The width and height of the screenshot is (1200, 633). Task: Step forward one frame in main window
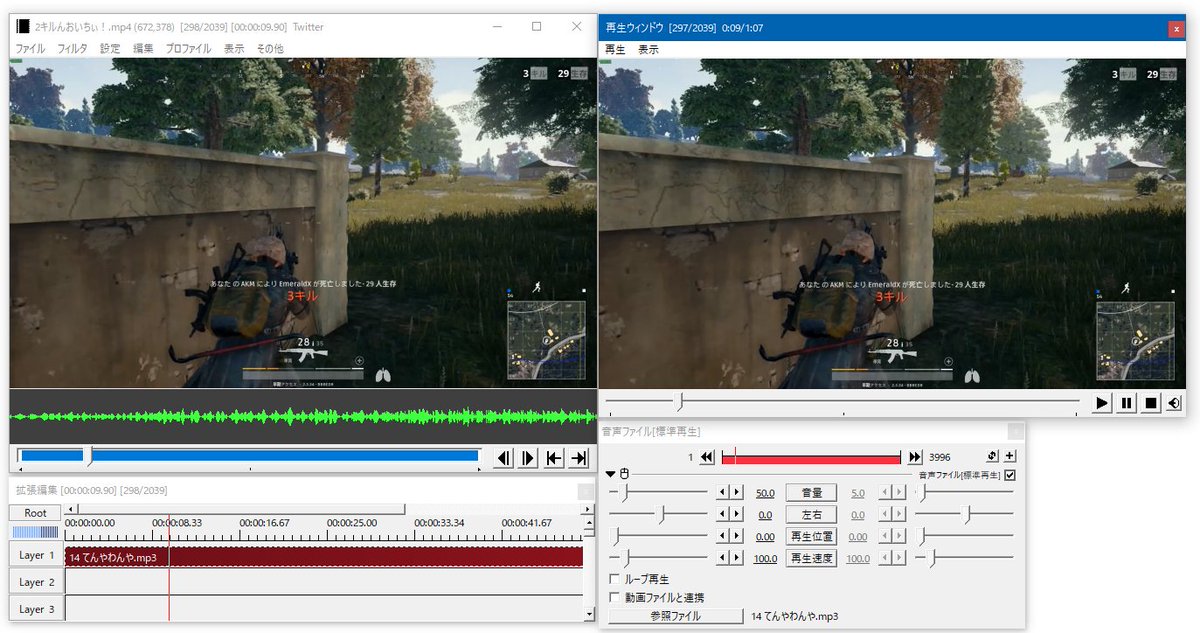[x=529, y=458]
